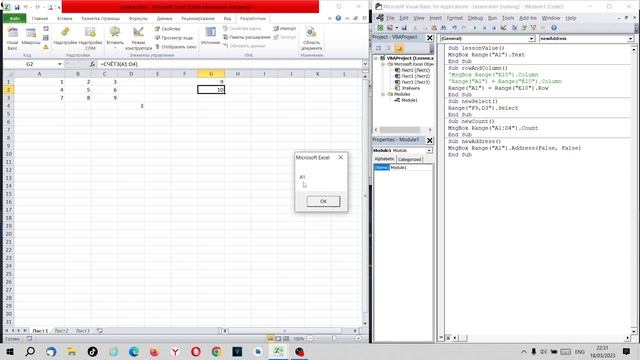640x360 pixels.
Task: Click View Microsoft Excel icon in VBA toolbar
Action: (380, 28)
